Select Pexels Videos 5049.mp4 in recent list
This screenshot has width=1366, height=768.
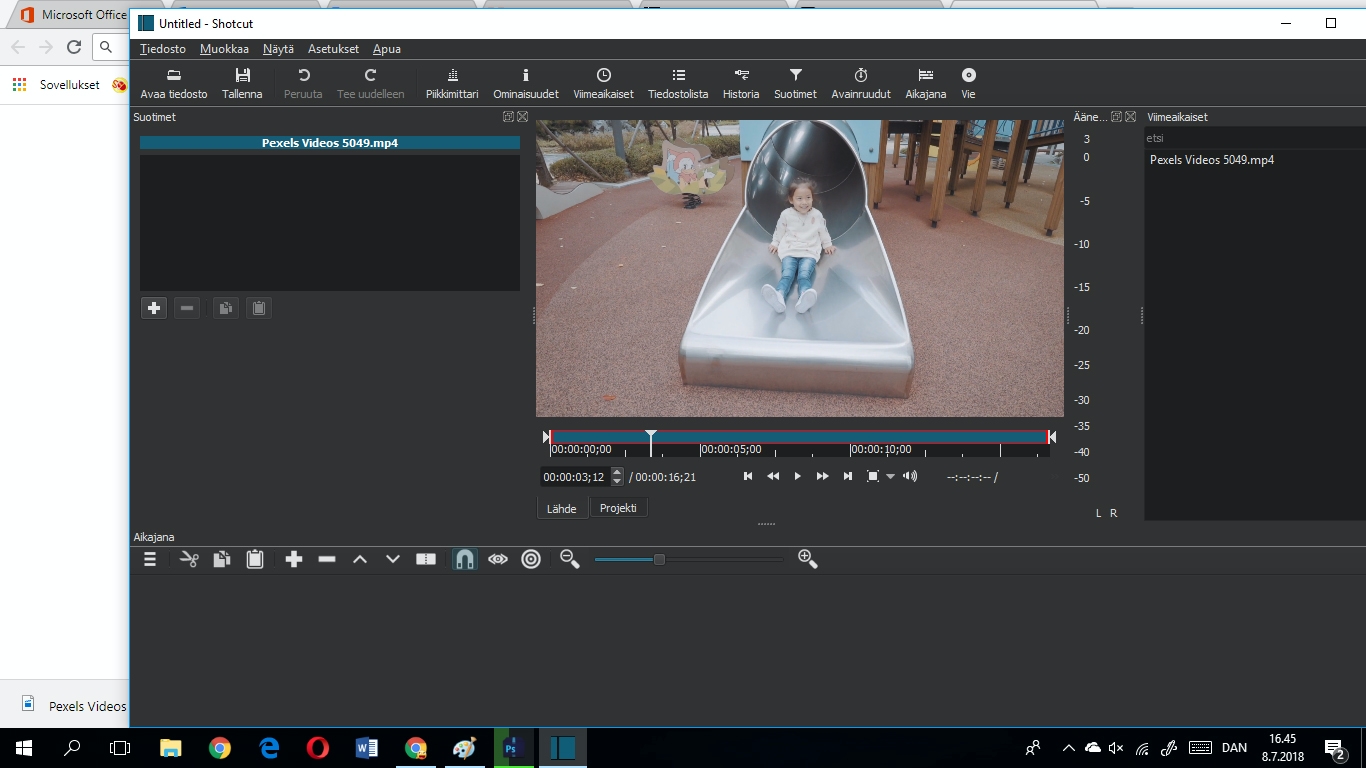[1211, 160]
